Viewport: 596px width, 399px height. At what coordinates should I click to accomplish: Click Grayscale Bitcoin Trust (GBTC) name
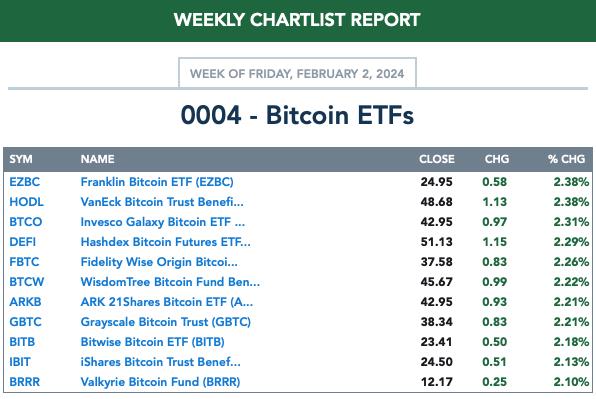166,322
